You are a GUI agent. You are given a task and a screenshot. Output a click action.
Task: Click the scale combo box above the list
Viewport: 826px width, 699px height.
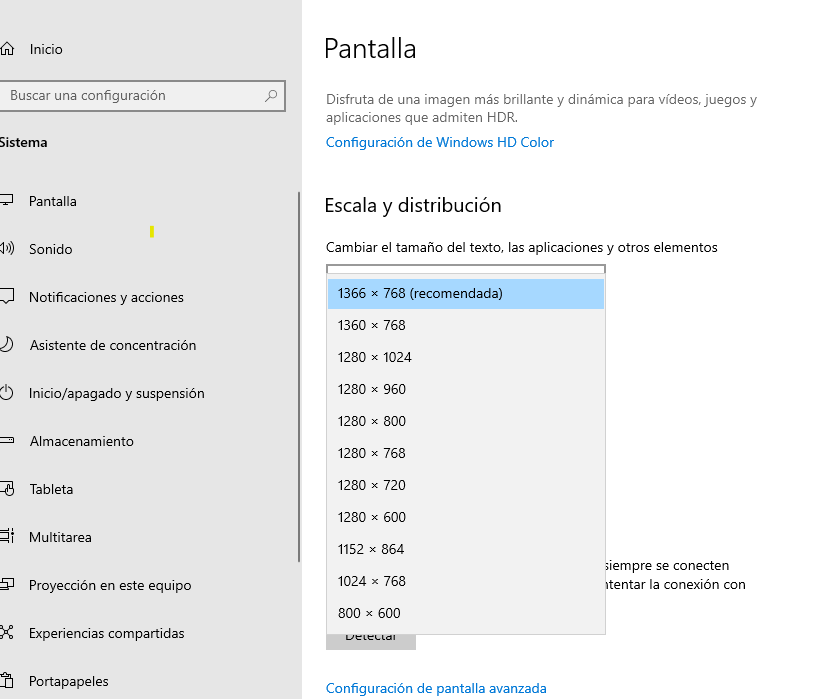[466, 269]
